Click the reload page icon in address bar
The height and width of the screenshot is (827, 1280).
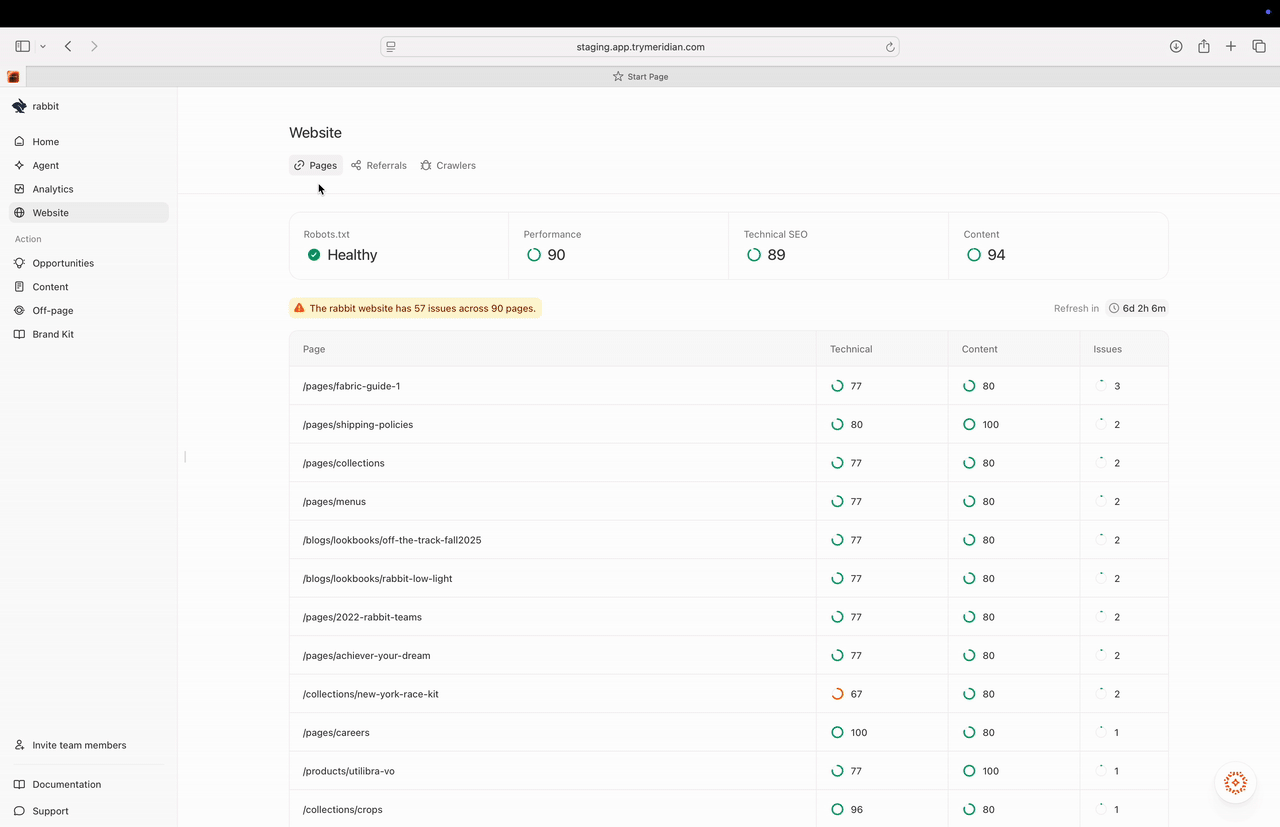[889, 47]
